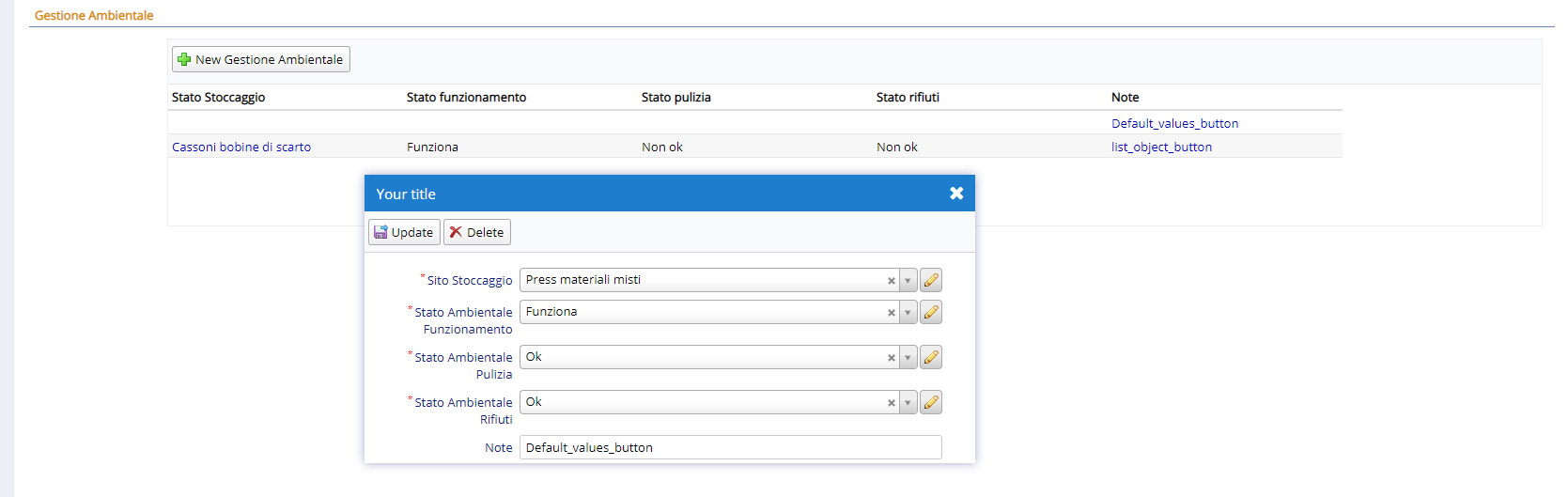Click the Update button in the dialog
This screenshot has width=1568, height=497.
404,232
